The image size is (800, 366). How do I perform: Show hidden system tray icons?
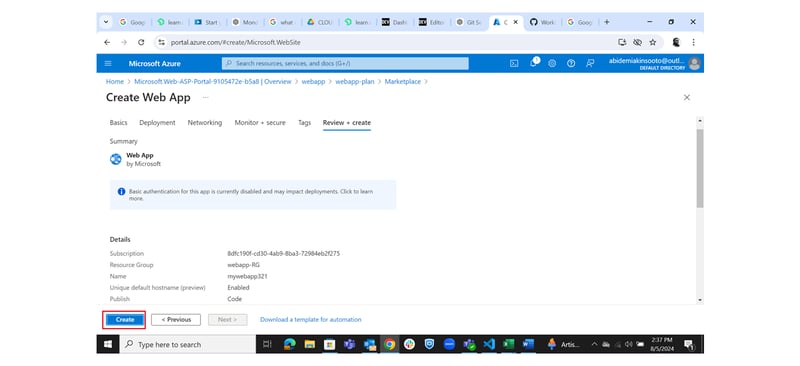[x=594, y=345]
